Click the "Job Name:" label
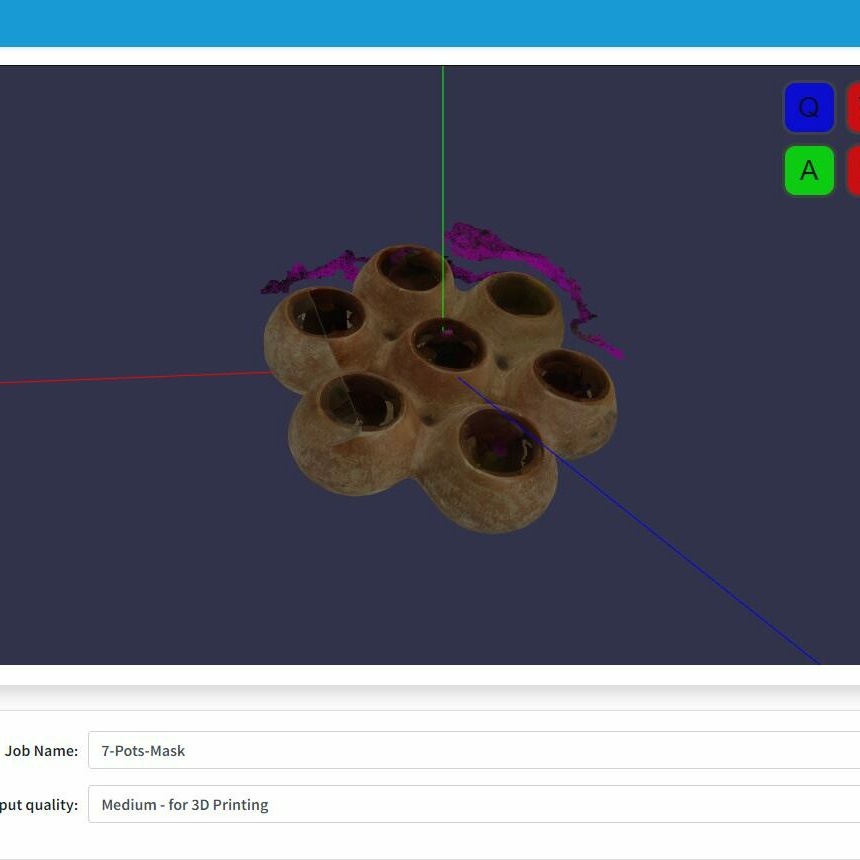Viewport: 860px width, 860px height. (x=41, y=750)
